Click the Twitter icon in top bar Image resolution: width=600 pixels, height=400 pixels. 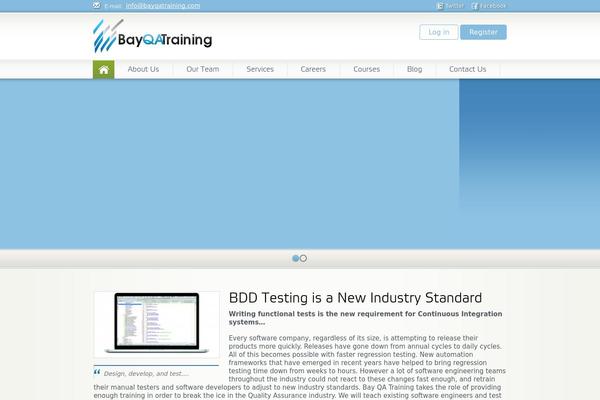point(440,6)
